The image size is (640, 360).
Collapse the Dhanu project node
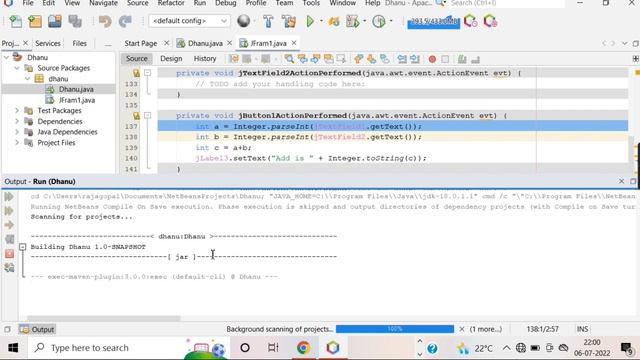coord(6,58)
